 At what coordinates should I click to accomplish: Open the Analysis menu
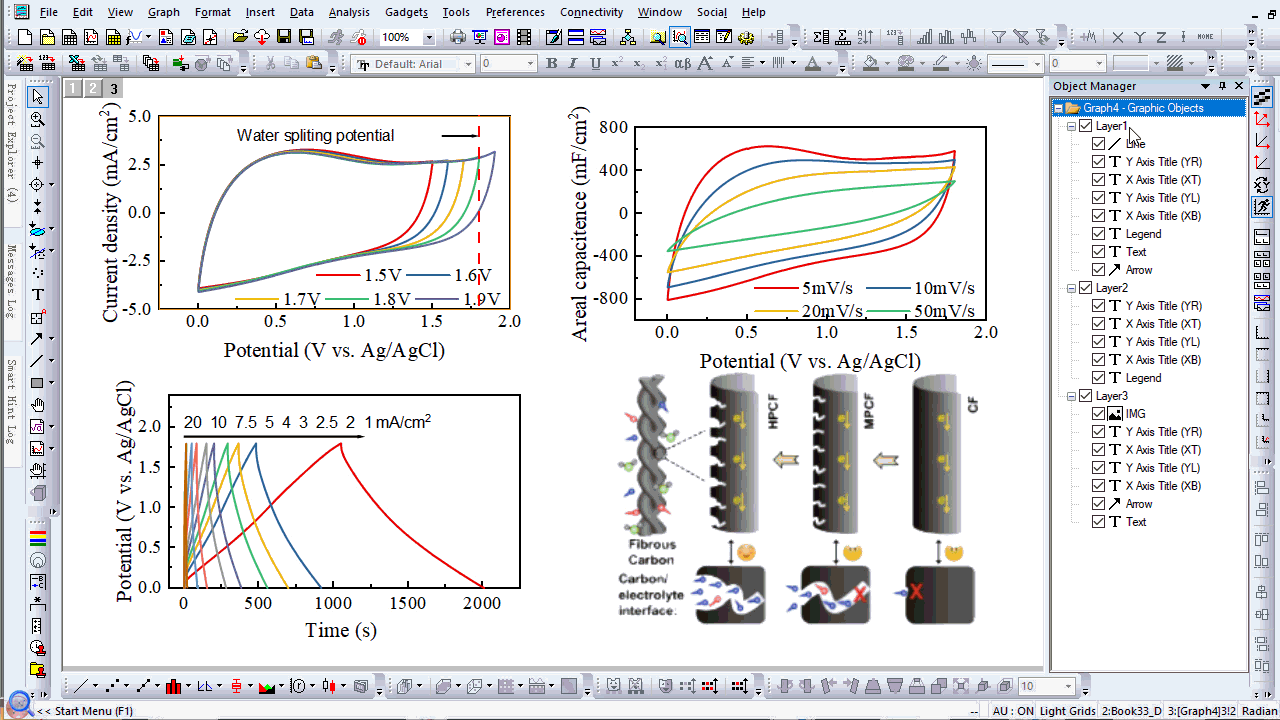tap(349, 12)
